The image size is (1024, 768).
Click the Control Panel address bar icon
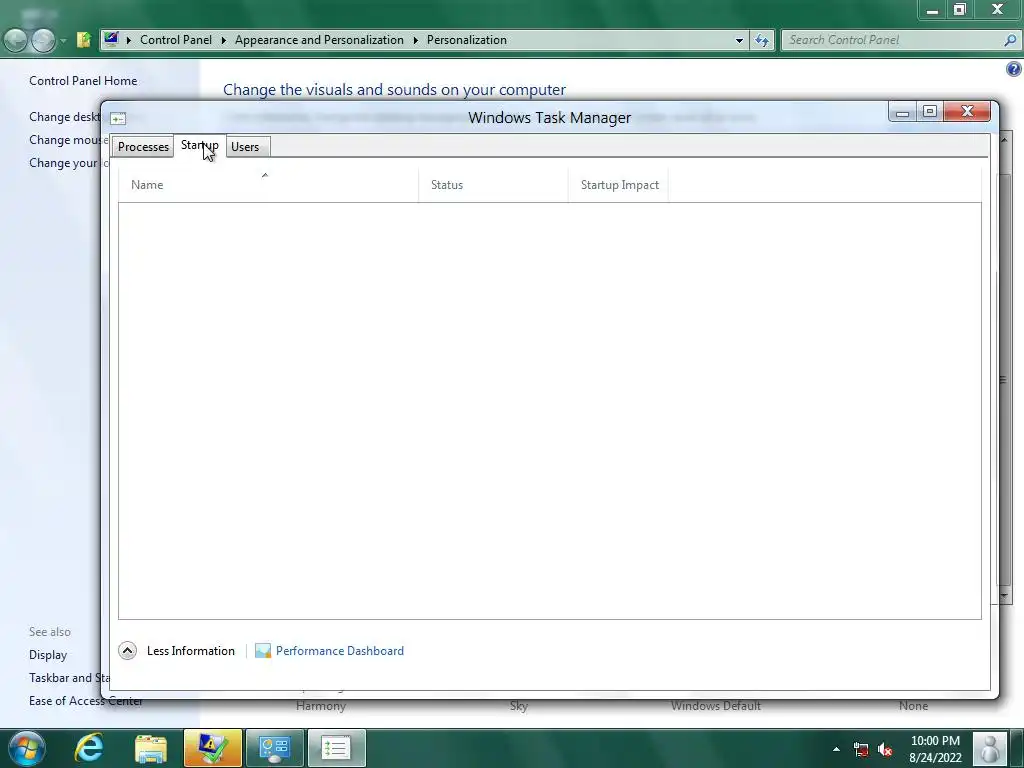pos(111,39)
